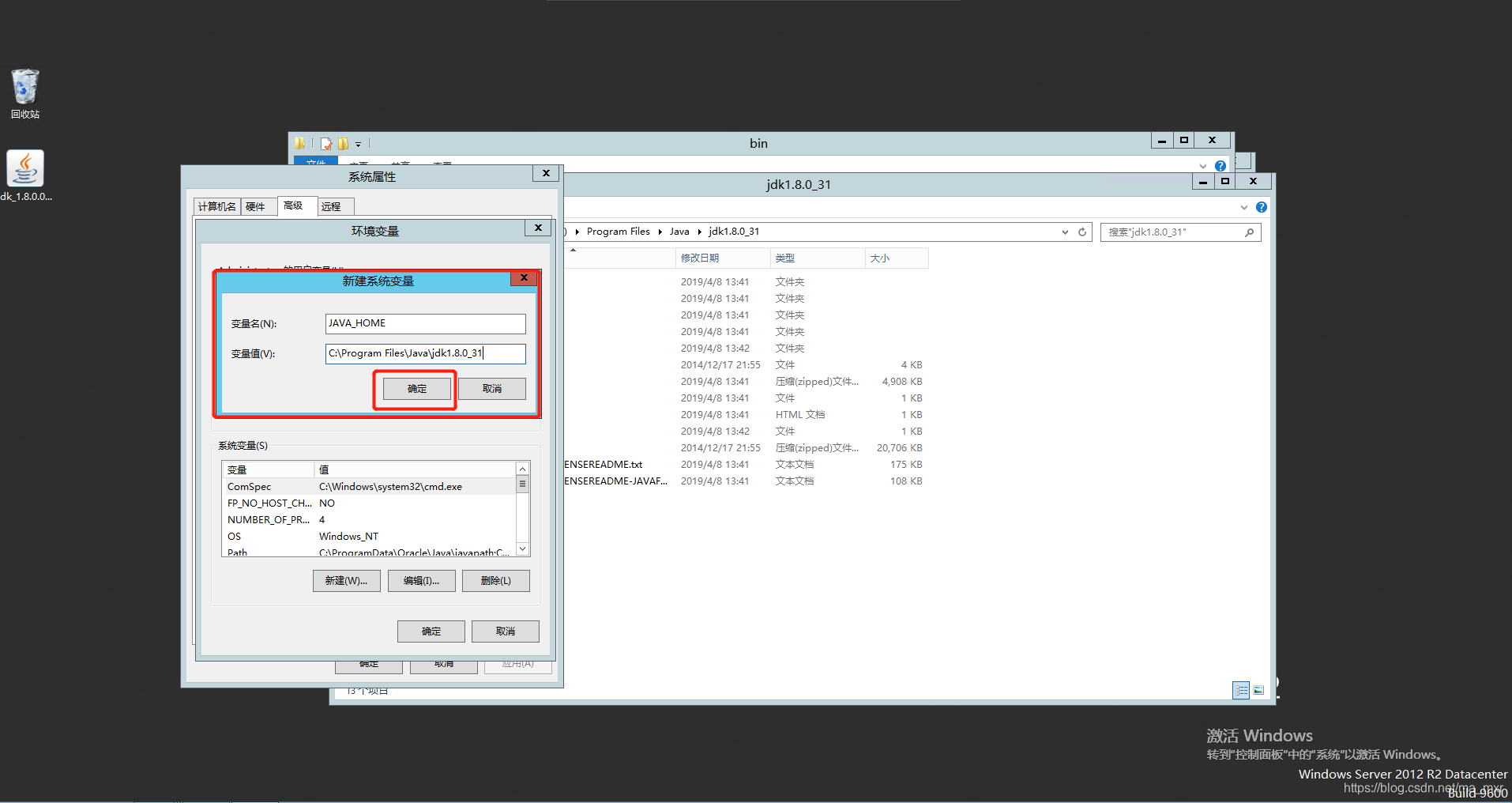Click the search magnifier icon
Viewport: 1512px width, 803px height.
tap(1249, 232)
